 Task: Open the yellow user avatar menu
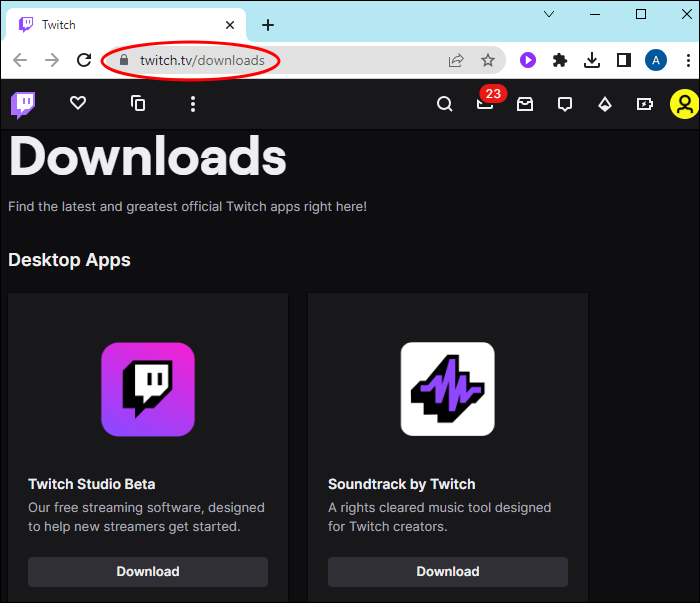tap(684, 104)
